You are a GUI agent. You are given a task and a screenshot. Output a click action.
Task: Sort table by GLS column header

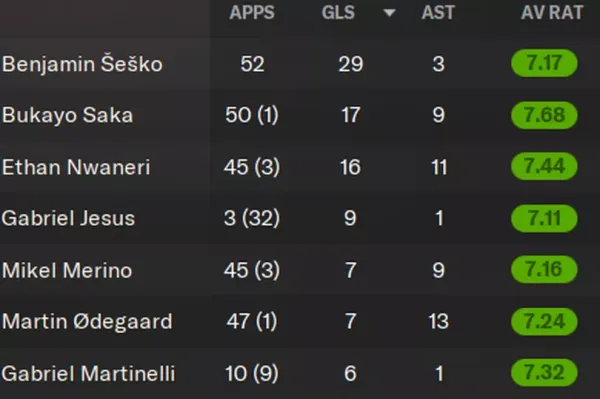click(338, 13)
